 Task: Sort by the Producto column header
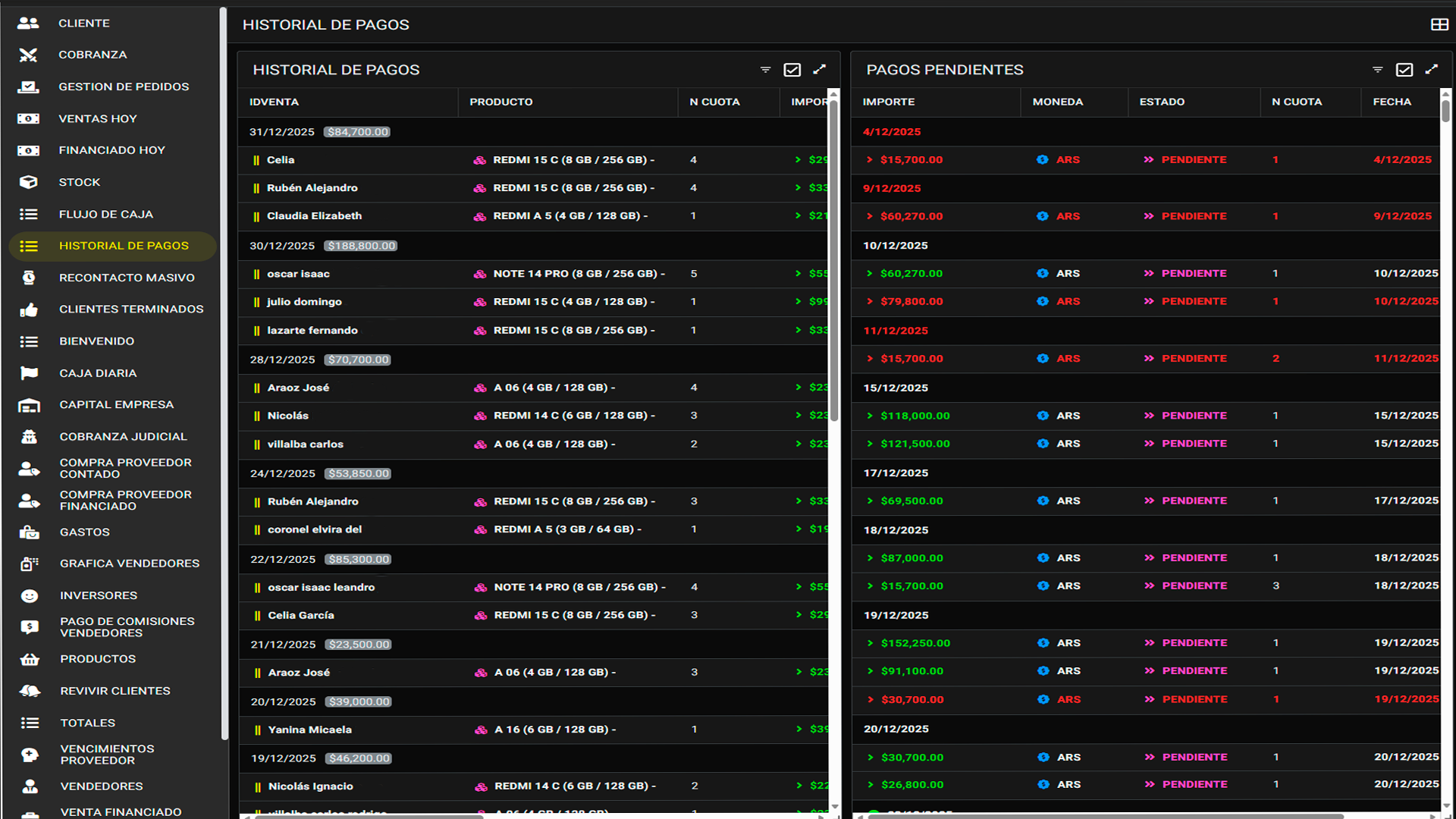[500, 102]
